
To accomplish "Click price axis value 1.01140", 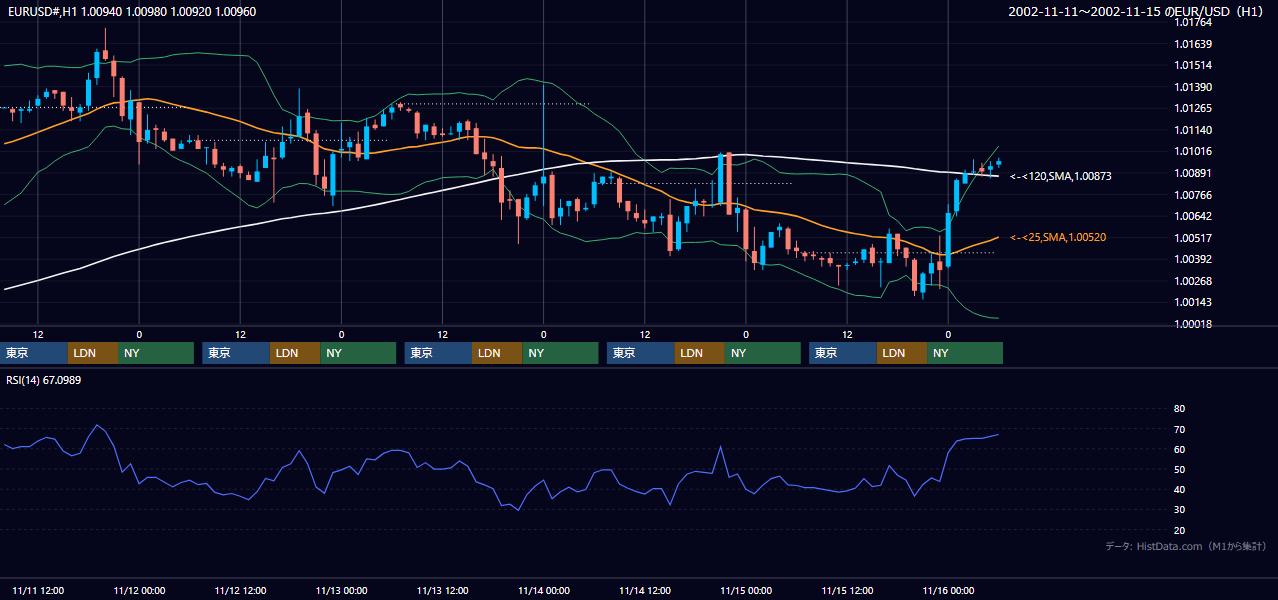I will point(1194,130).
